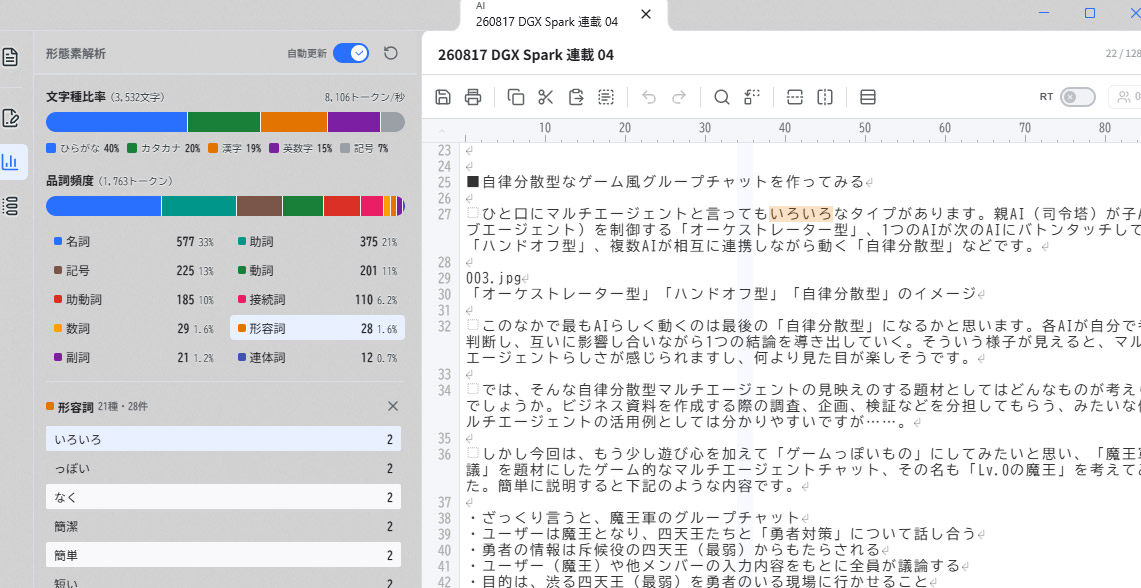Open the collaborators people icon
Image resolution: width=1141 pixels, height=588 pixels.
pyautogui.click(x=1125, y=97)
